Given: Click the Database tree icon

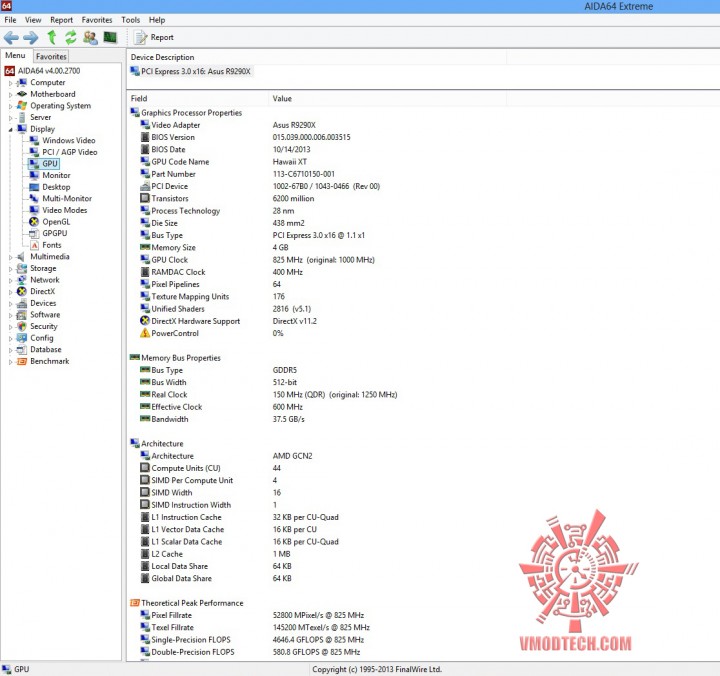Looking at the screenshot, I should [22, 349].
